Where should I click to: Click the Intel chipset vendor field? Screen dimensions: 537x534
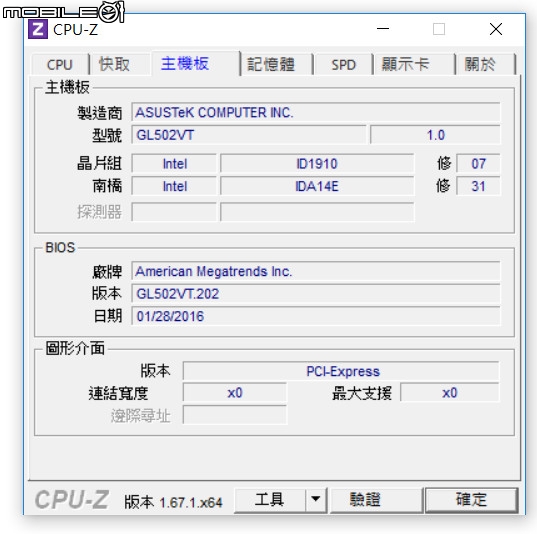[x=174, y=164]
